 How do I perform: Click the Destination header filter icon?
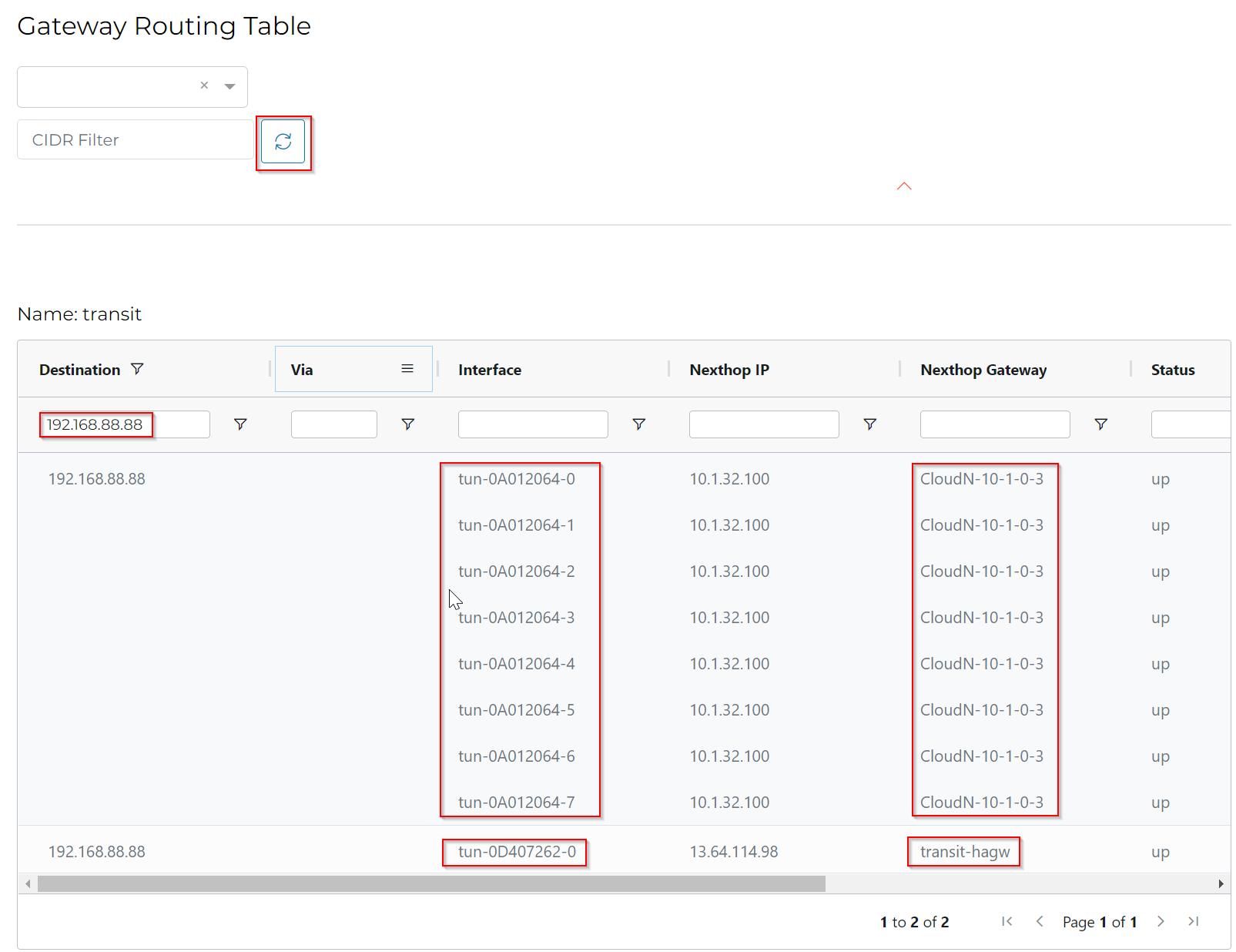click(137, 369)
